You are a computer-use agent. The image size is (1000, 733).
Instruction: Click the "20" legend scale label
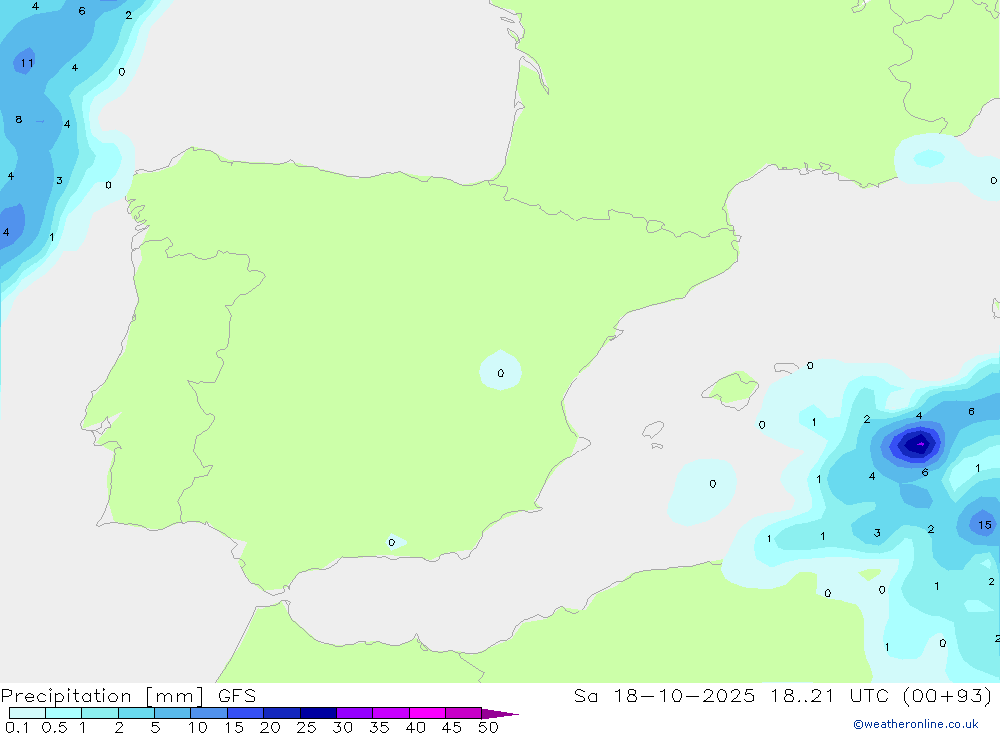(x=270, y=727)
